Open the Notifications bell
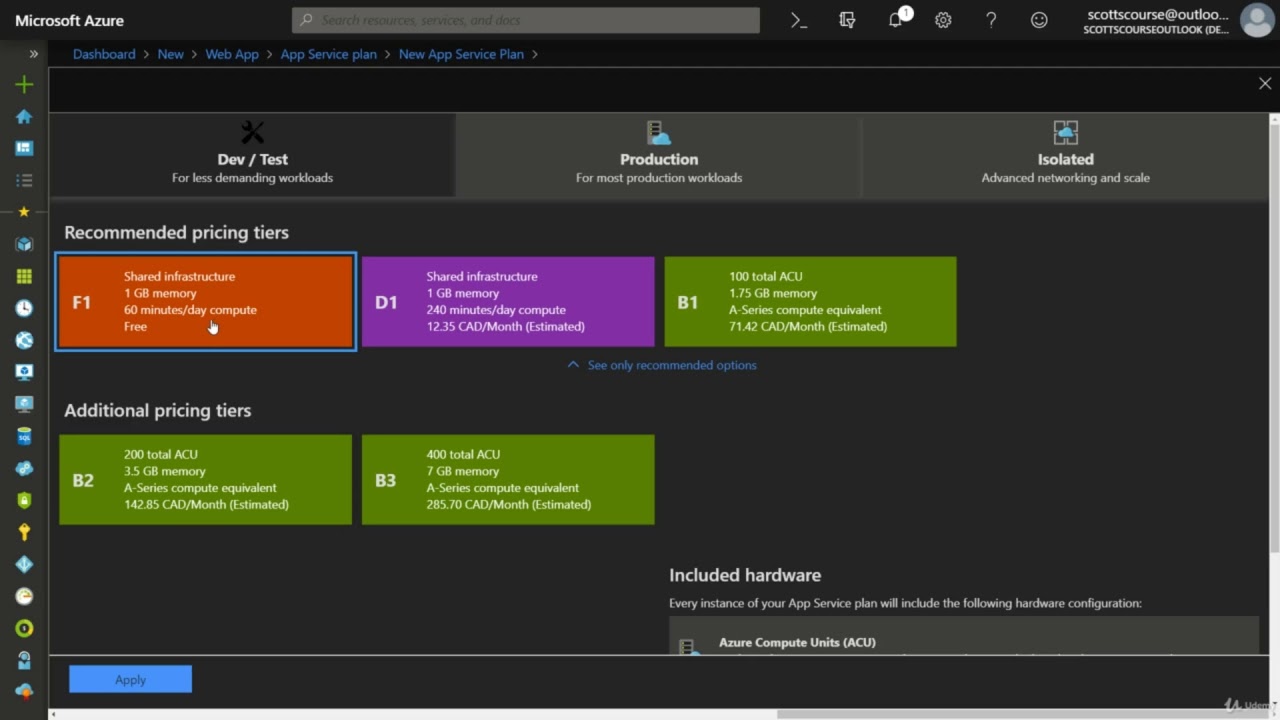 click(x=896, y=20)
